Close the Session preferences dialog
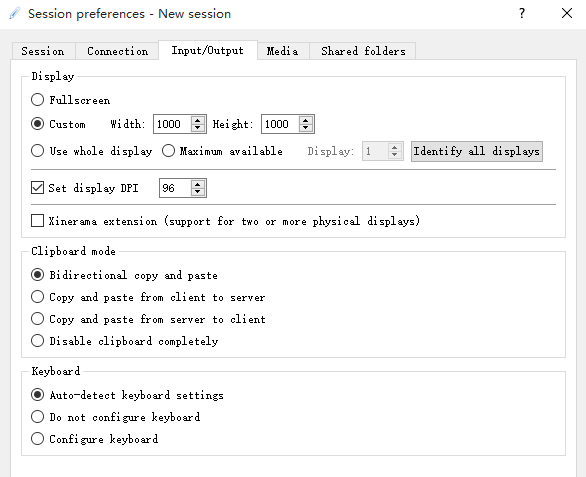Screen dimensions: 586x477 [567, 13]
